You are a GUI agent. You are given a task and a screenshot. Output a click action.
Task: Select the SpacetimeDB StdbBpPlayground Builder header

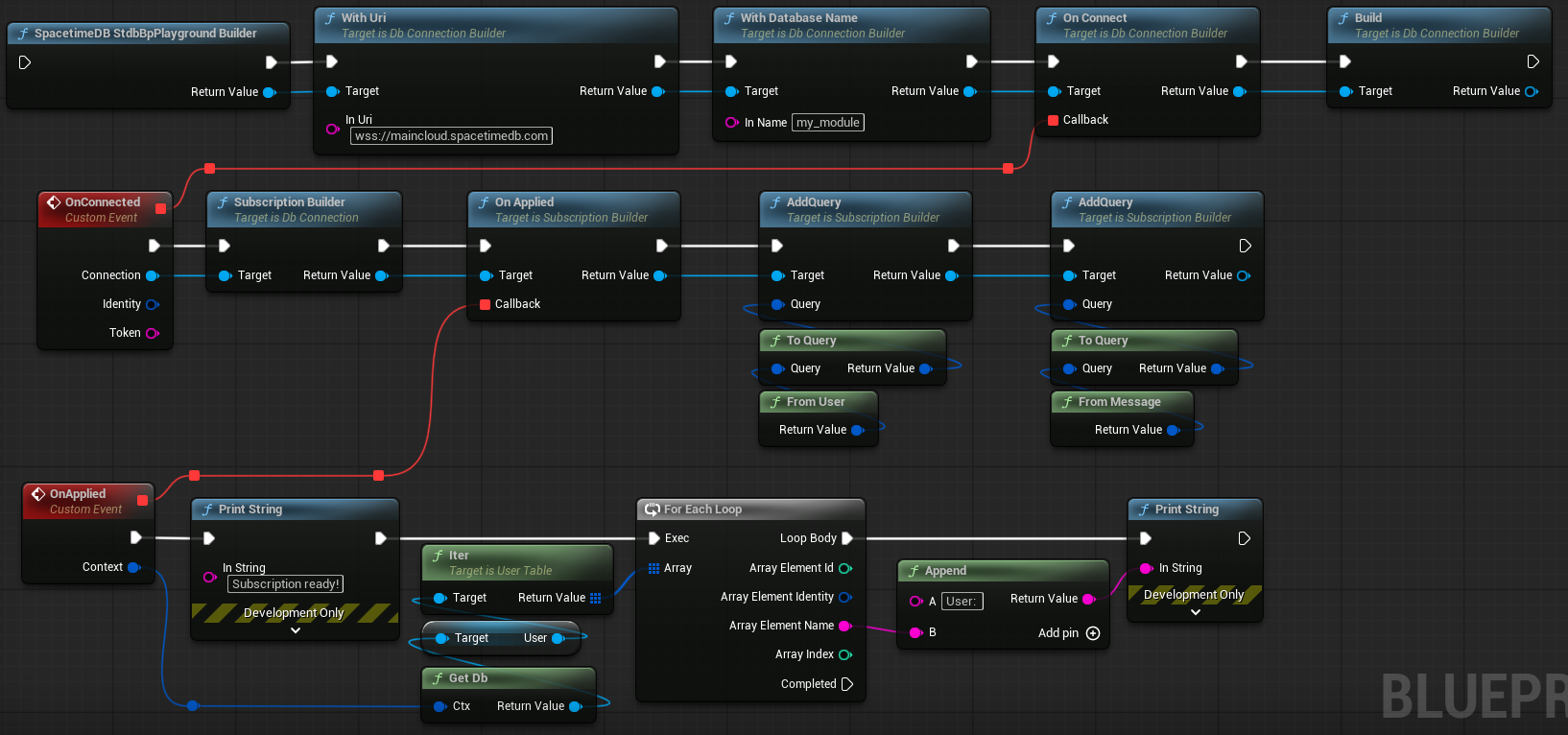(x=148, y=34)
